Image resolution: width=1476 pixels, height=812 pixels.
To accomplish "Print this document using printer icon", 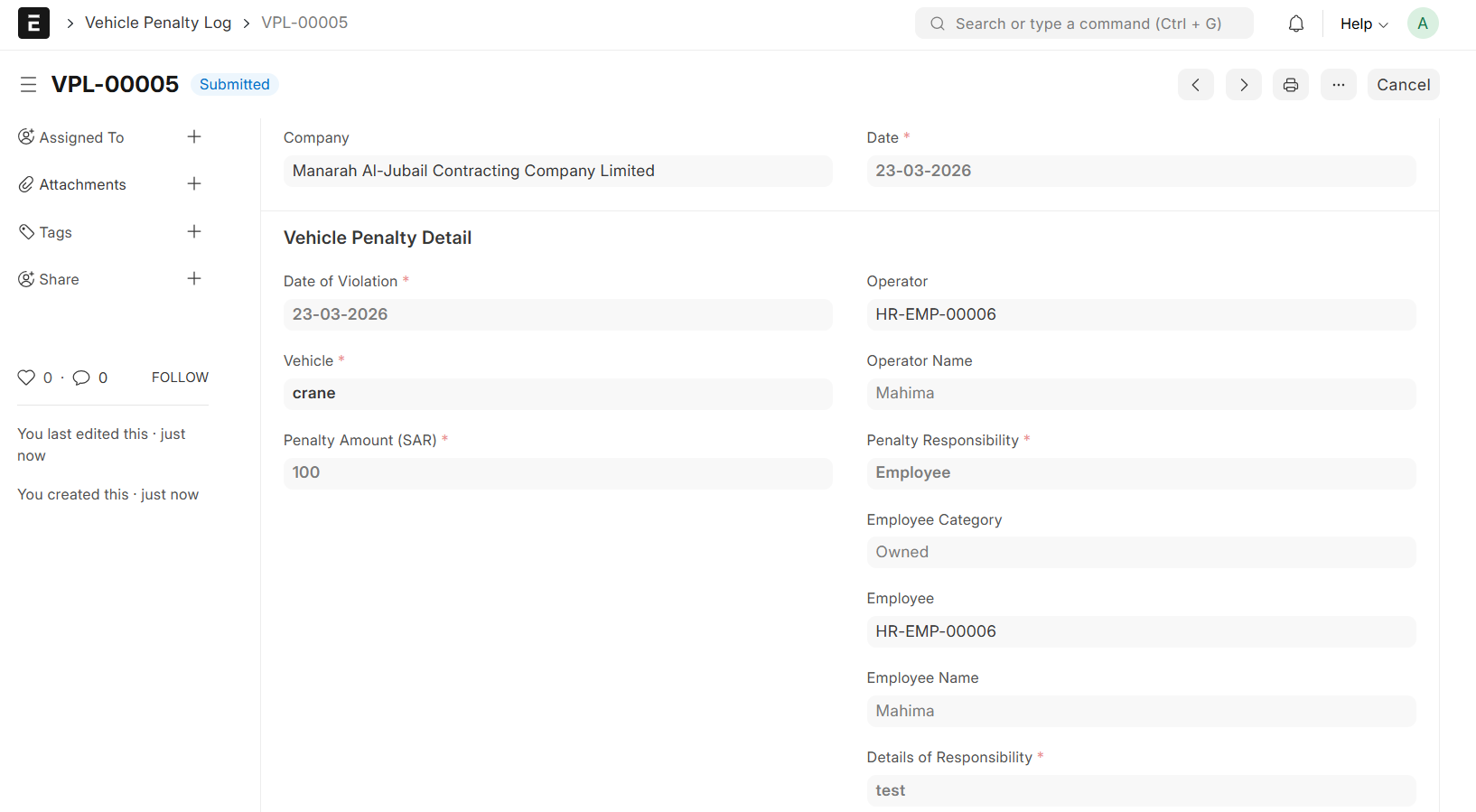I will tap(1290, 85).
